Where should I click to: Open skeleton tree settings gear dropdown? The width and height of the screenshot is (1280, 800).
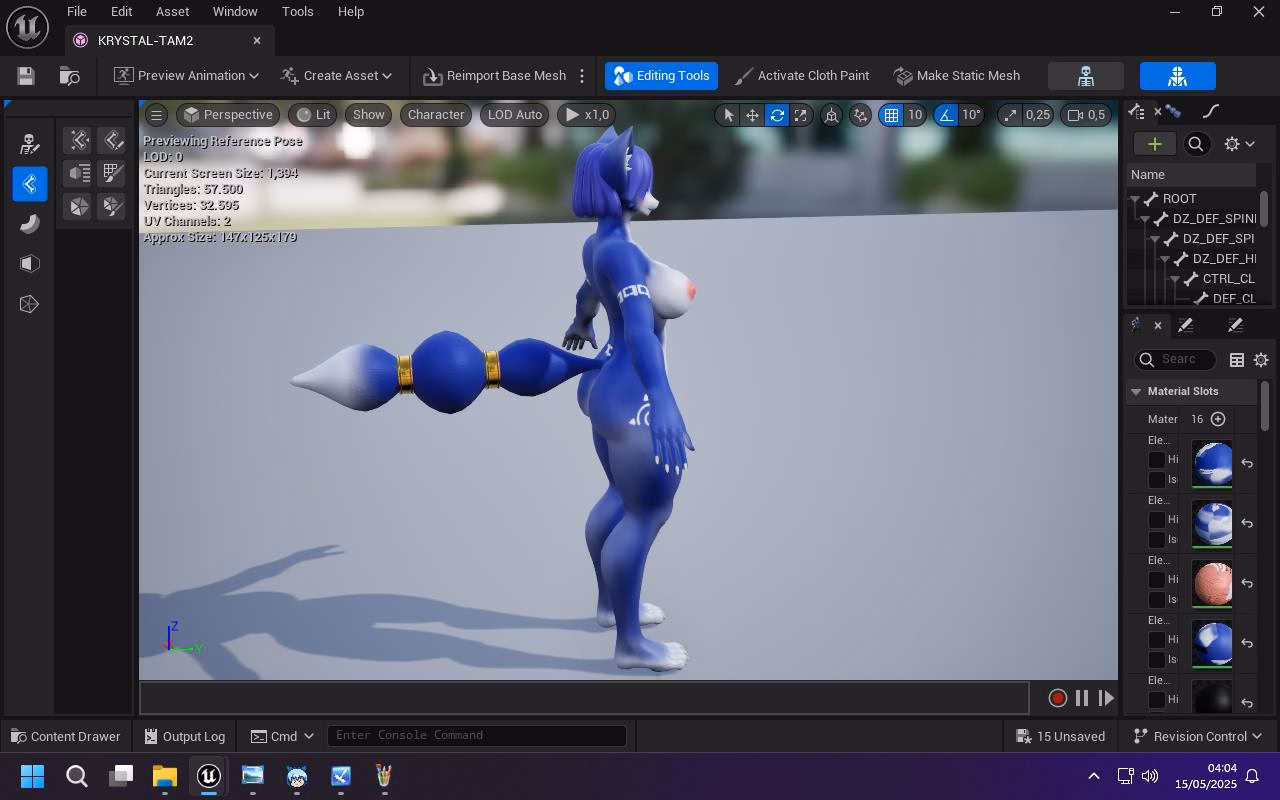[1239, 144]
